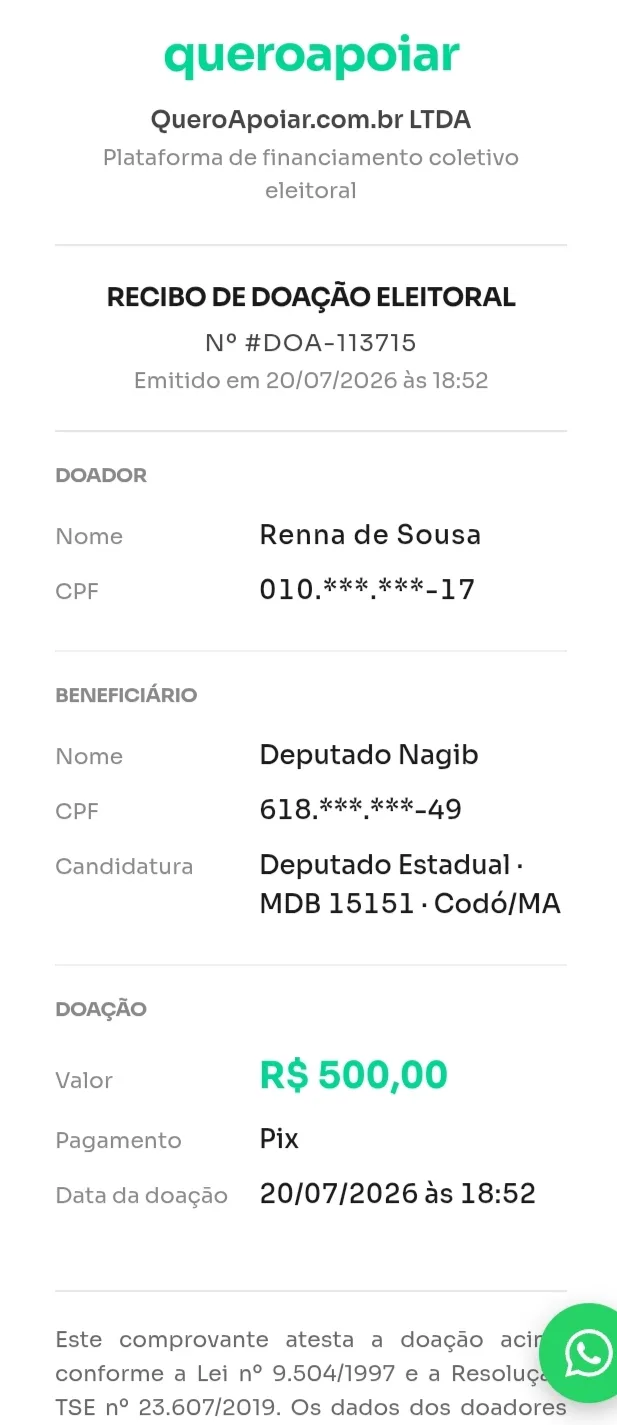Open the WhatsApp floating chat button
Screen dimensions: 617x1425
(x=584, y=1353)
